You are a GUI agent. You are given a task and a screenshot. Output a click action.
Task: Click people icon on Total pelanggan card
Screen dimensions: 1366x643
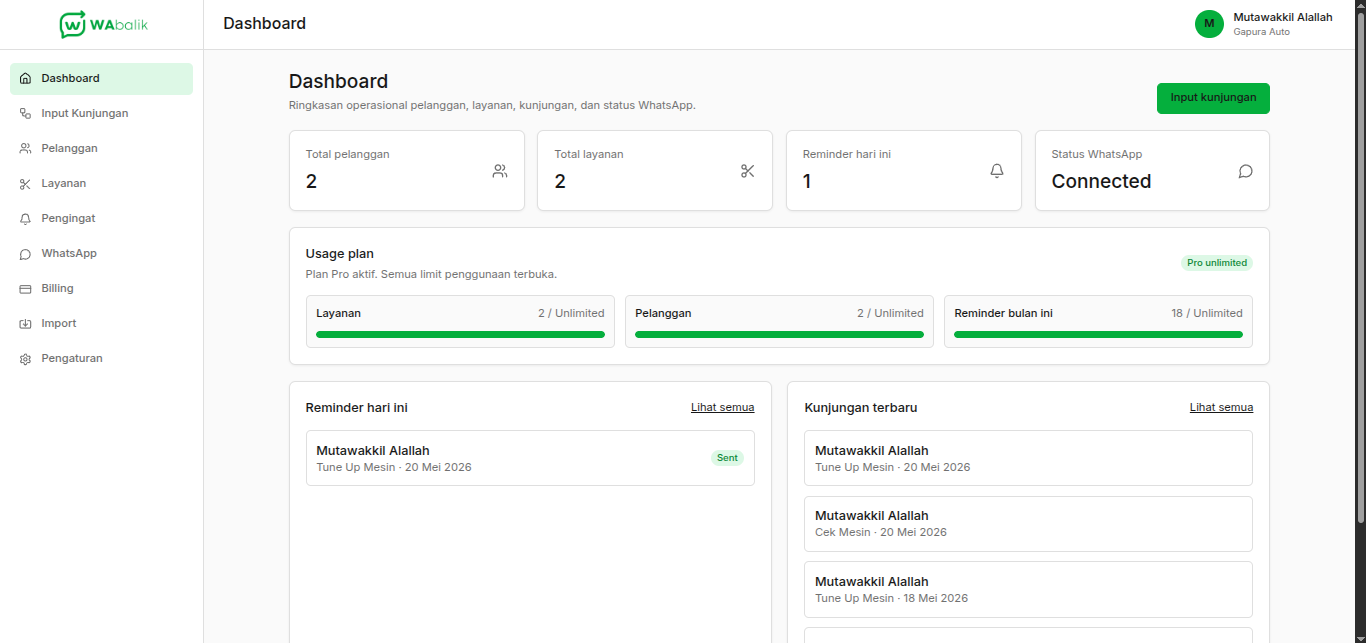(500, 171)
